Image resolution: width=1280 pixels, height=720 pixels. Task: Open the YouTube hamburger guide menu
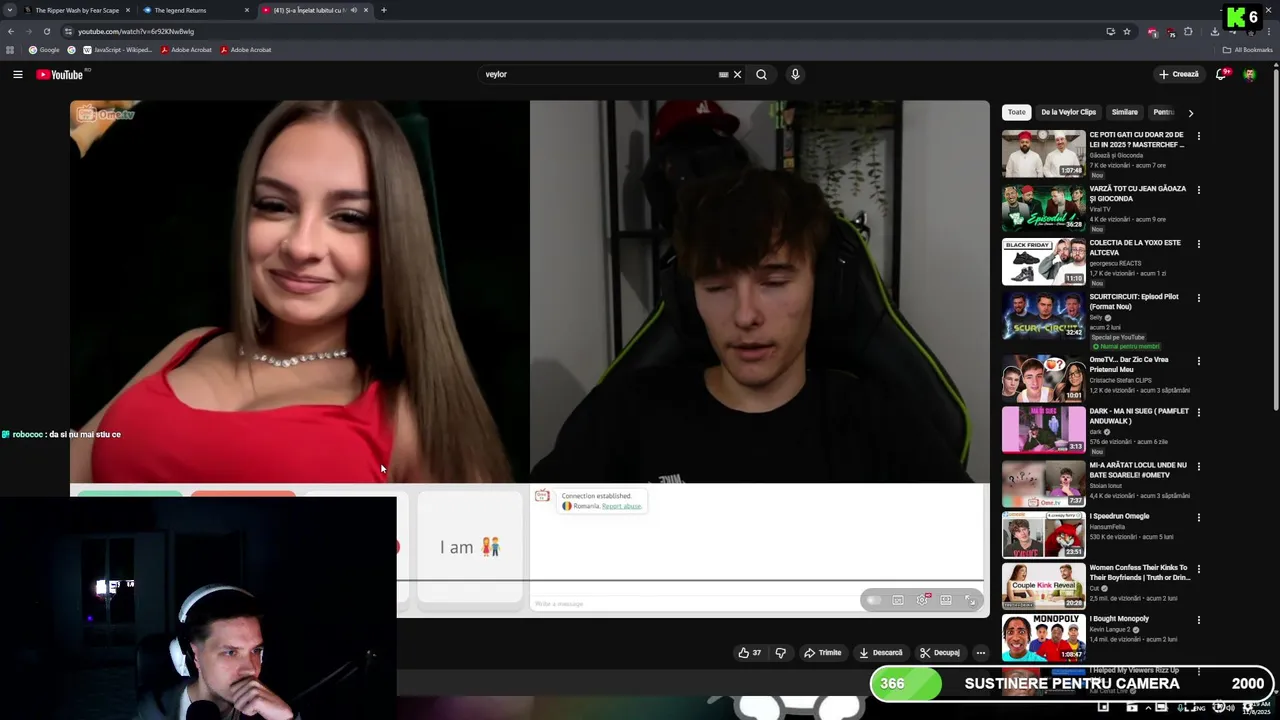coord(17,74)
